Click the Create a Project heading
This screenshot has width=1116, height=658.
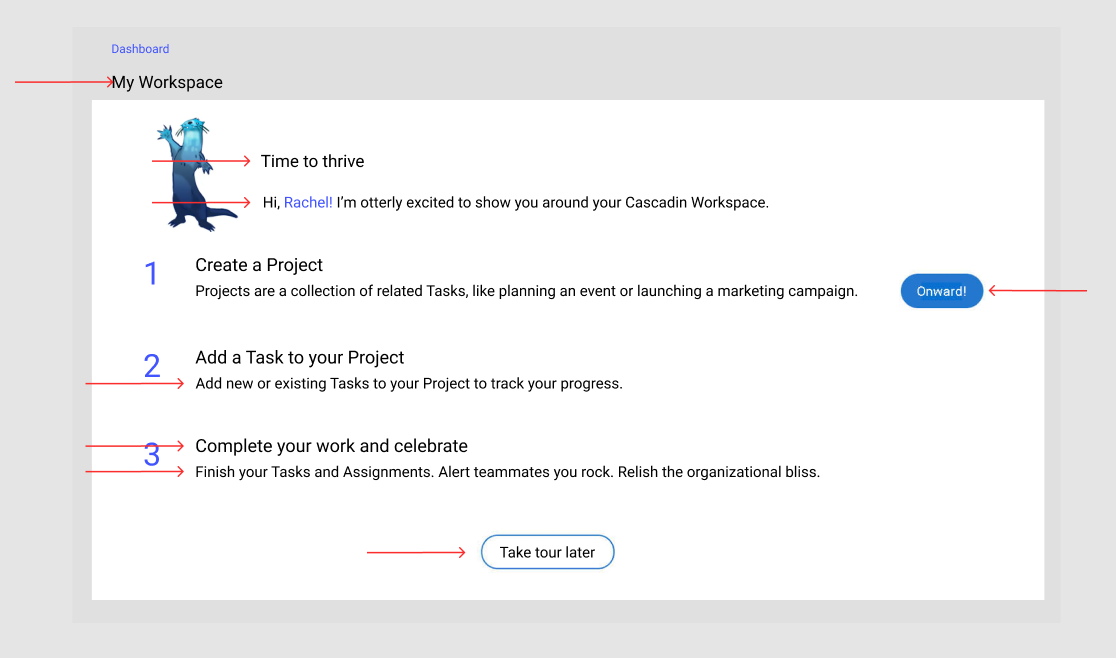coord(259,265)
